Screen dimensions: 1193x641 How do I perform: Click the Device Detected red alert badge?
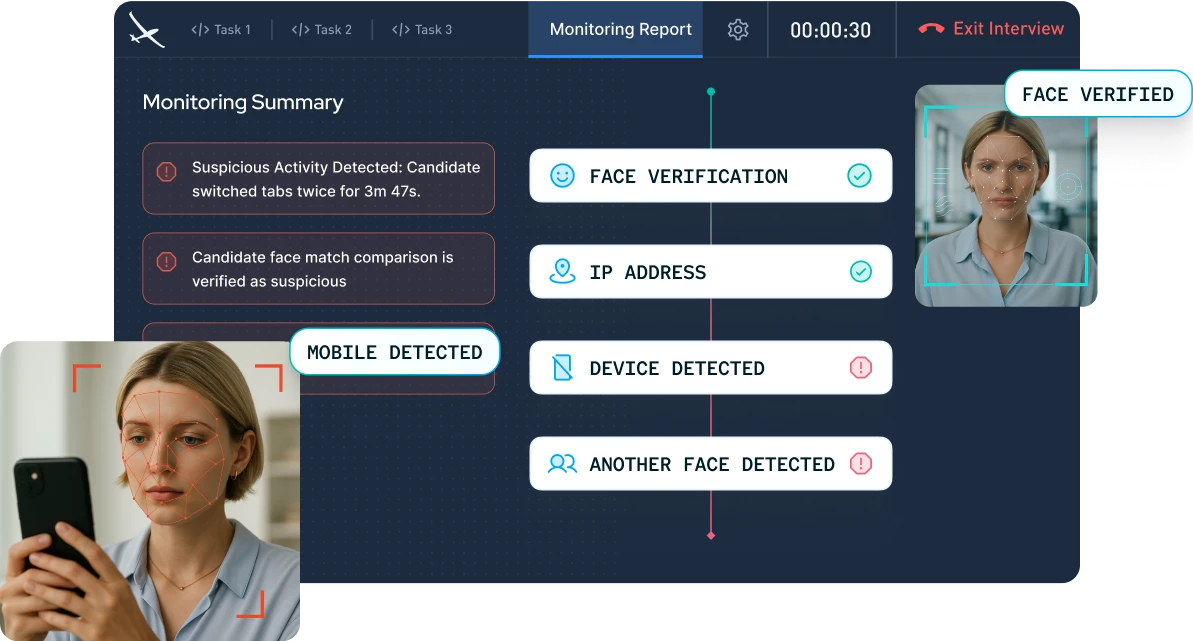pyautogui.click(x=860, y=368)
